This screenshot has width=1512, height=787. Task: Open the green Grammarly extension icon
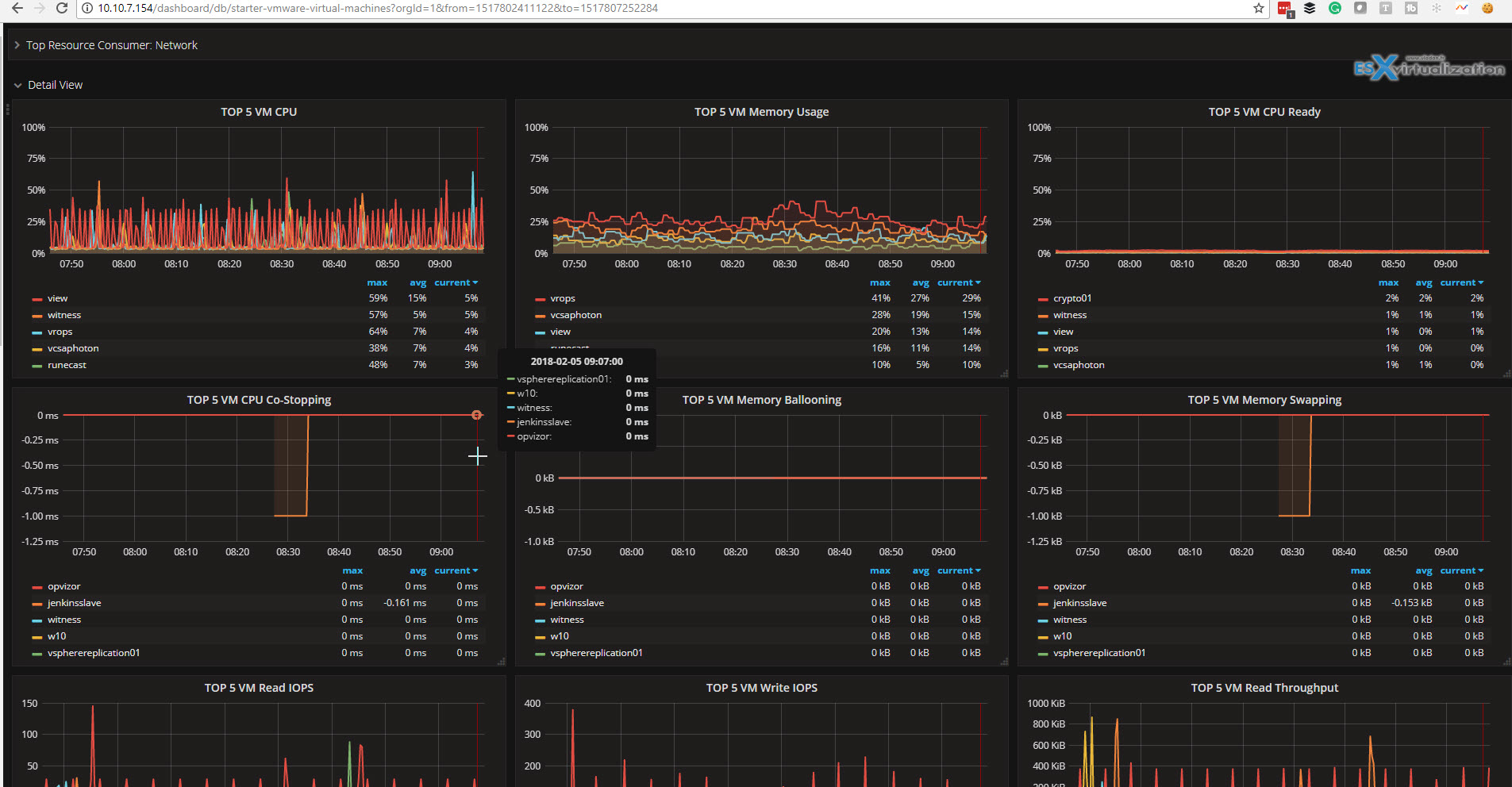[x=1335, y=8]
